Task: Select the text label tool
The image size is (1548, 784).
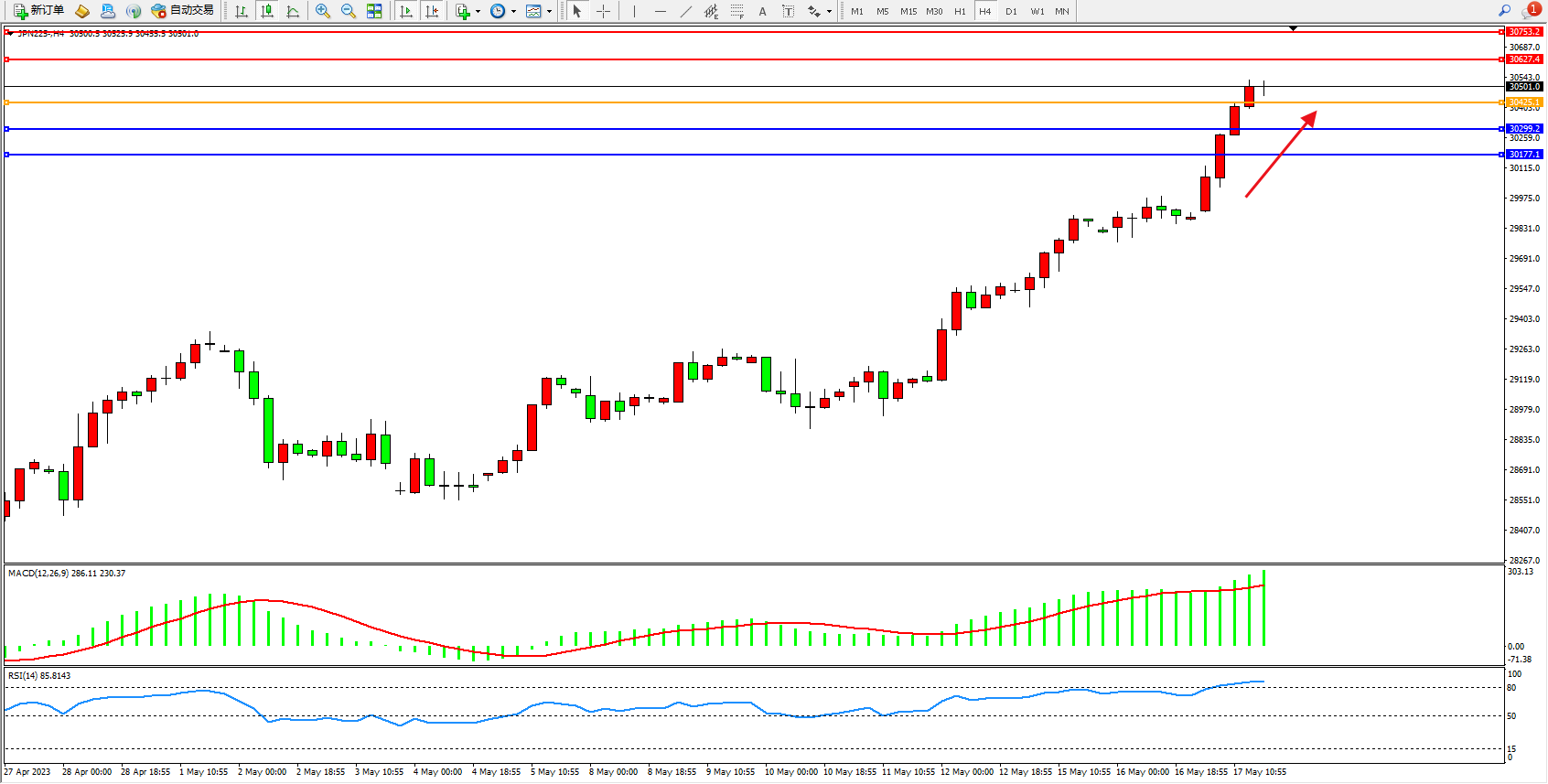Action: [x=789, y=11]
